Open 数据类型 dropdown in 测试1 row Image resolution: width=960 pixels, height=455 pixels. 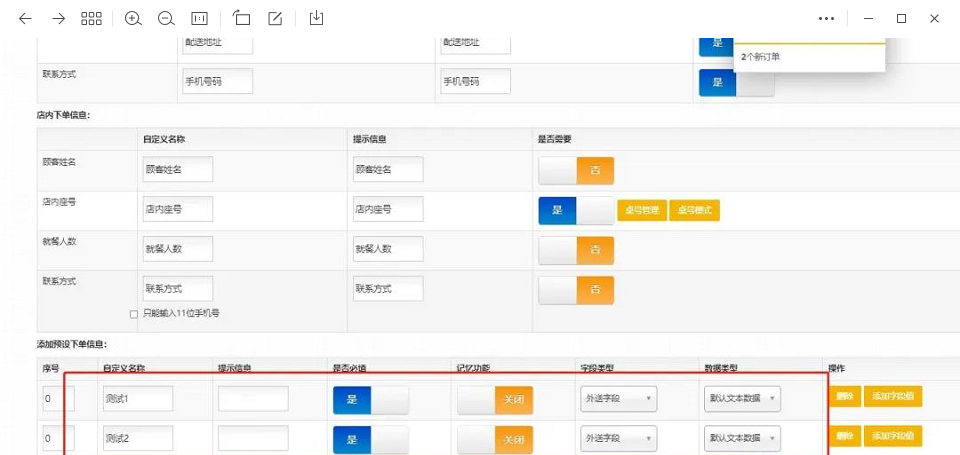(742, 398)
